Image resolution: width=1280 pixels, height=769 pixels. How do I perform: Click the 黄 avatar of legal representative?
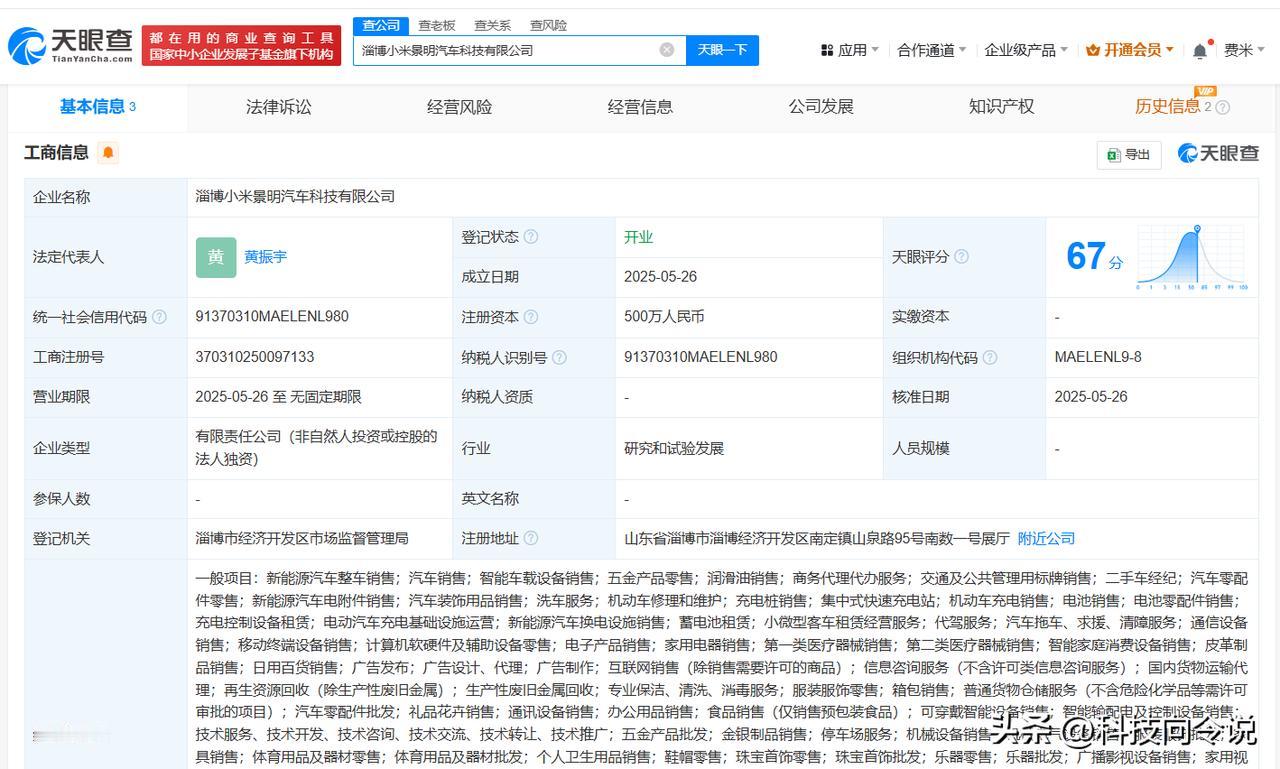216,257
